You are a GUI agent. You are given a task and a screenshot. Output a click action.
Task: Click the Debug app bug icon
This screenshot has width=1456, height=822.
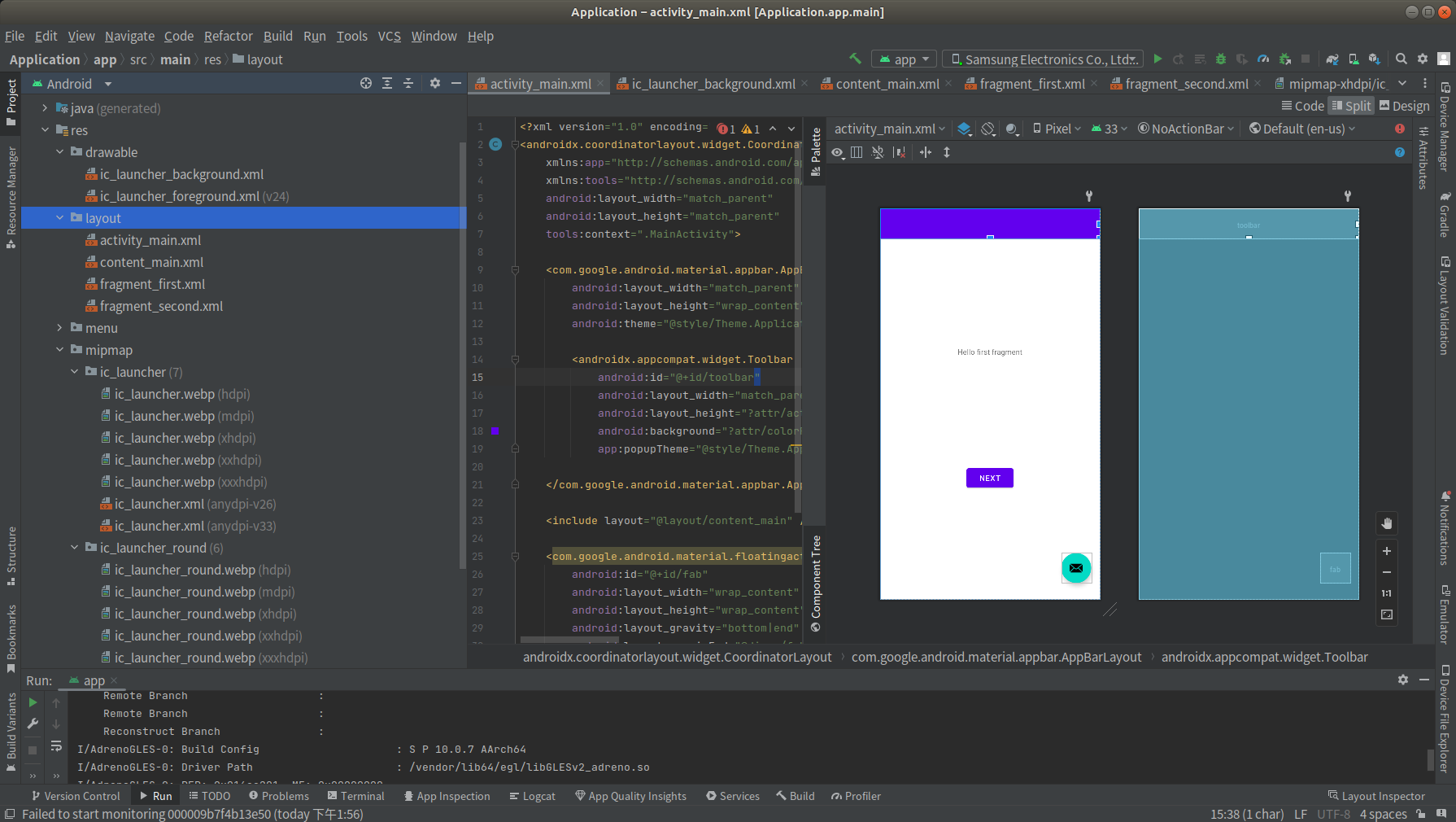tap(1220, 59)
